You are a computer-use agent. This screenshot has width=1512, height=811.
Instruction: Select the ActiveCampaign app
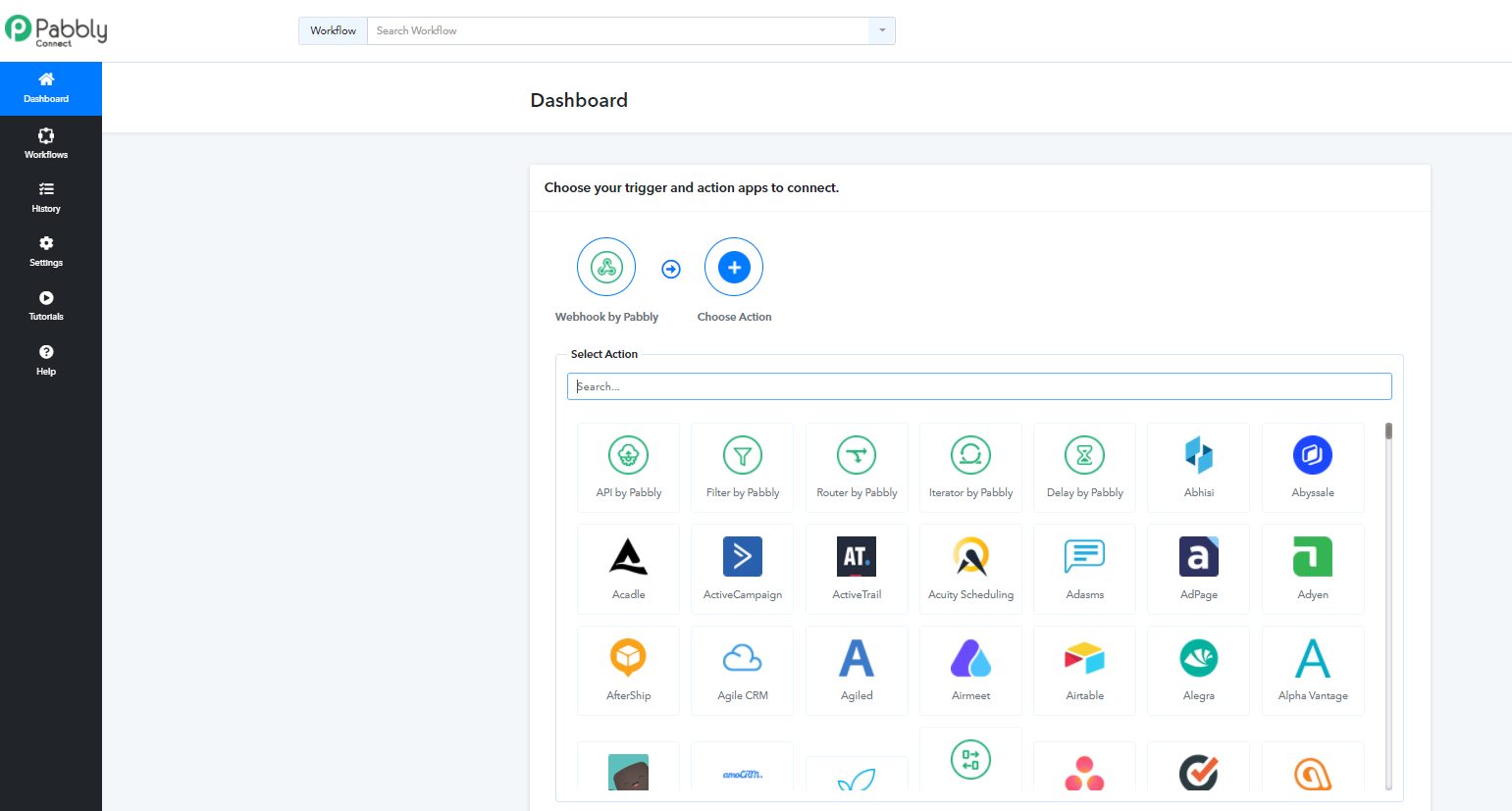click(743, 569)
